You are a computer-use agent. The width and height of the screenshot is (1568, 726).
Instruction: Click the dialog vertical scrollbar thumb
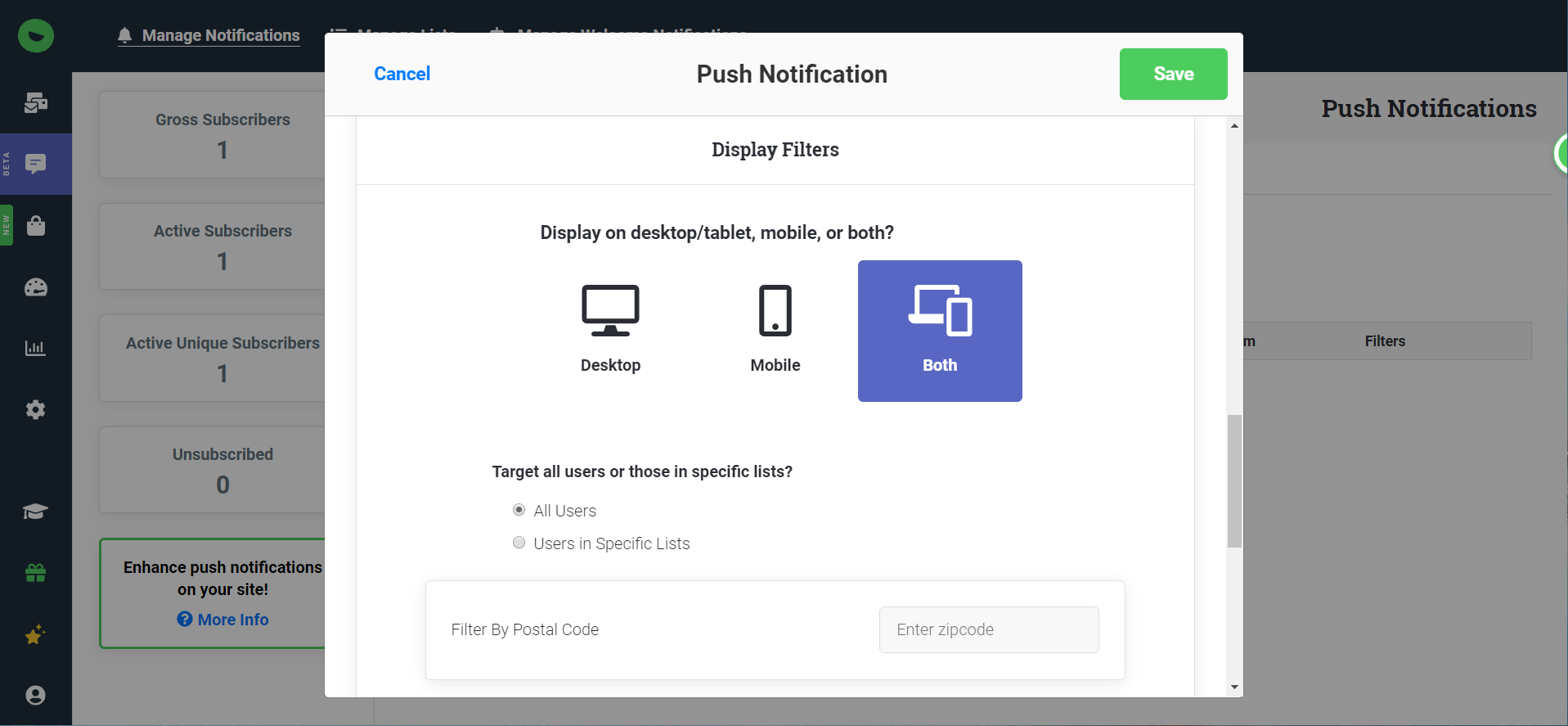click(x=1234, y=481)
